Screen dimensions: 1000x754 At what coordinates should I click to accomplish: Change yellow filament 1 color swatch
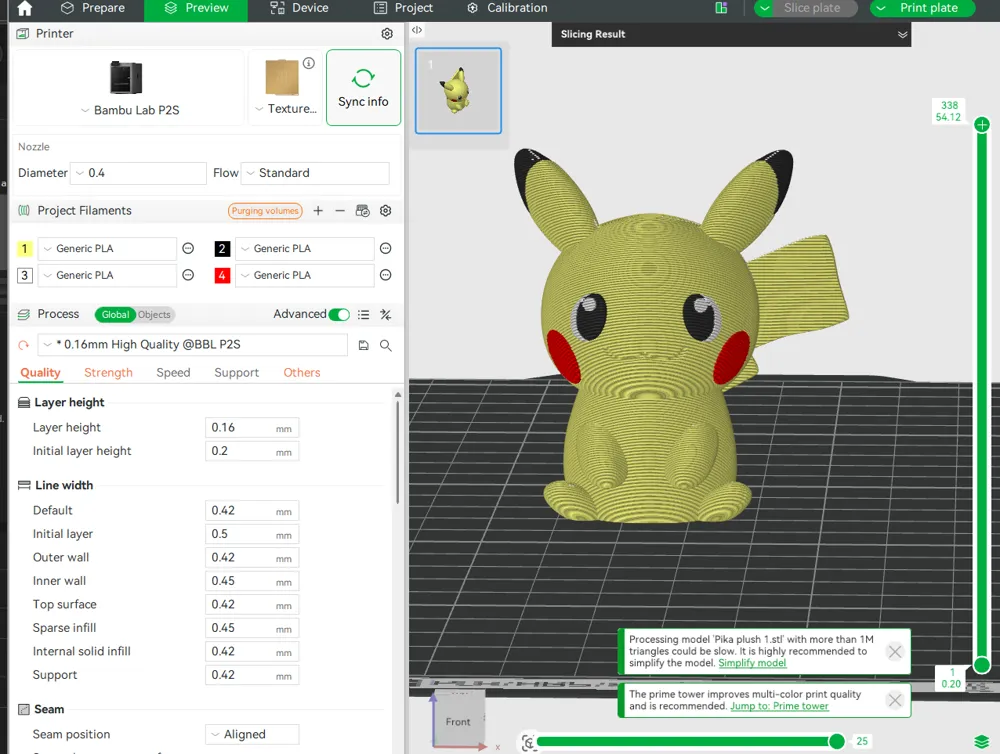(24, 248)
